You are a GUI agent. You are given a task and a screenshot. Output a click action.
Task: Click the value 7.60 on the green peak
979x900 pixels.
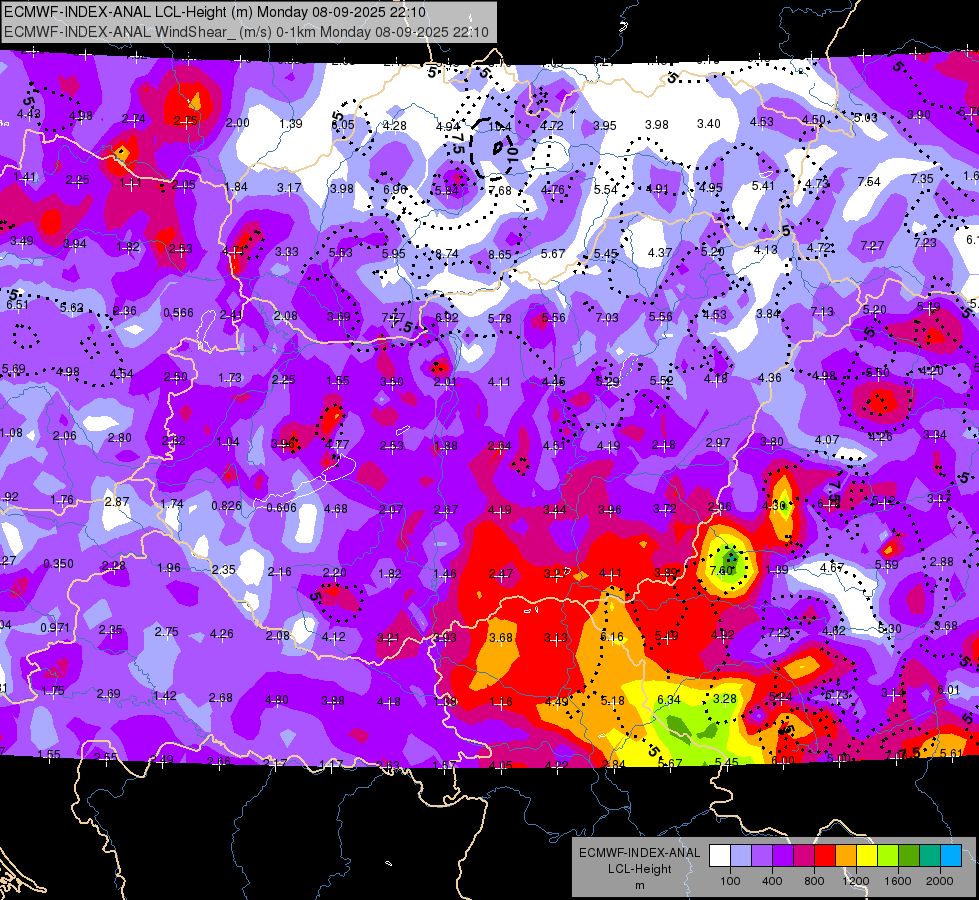[722, 571]
